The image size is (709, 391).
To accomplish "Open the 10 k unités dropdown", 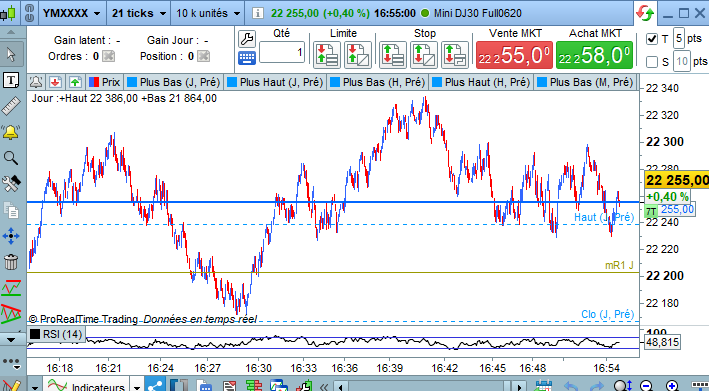I will pos(208,13).
